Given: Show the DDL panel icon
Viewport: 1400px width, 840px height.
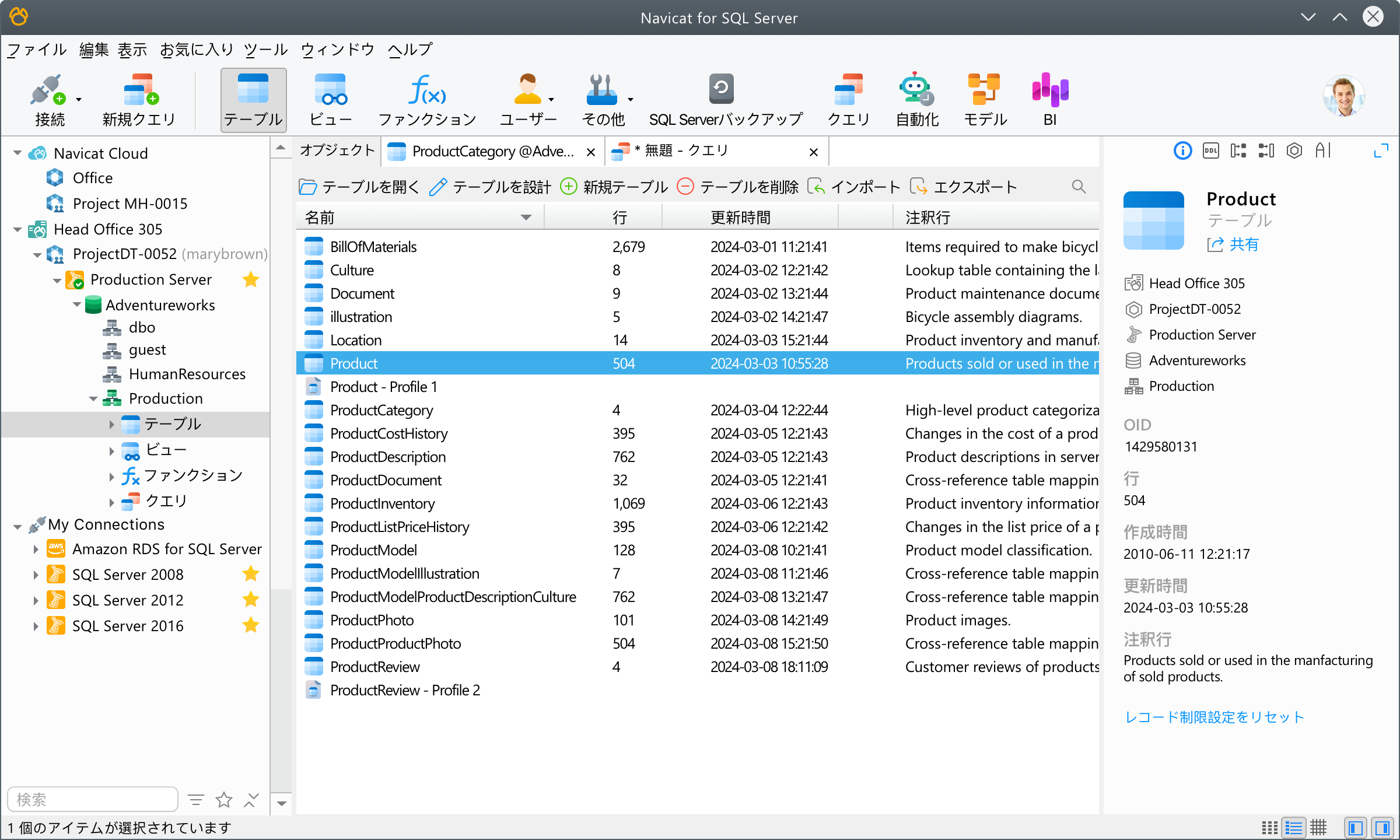Looking at the screenshot, I should (x=1210, y=151).
